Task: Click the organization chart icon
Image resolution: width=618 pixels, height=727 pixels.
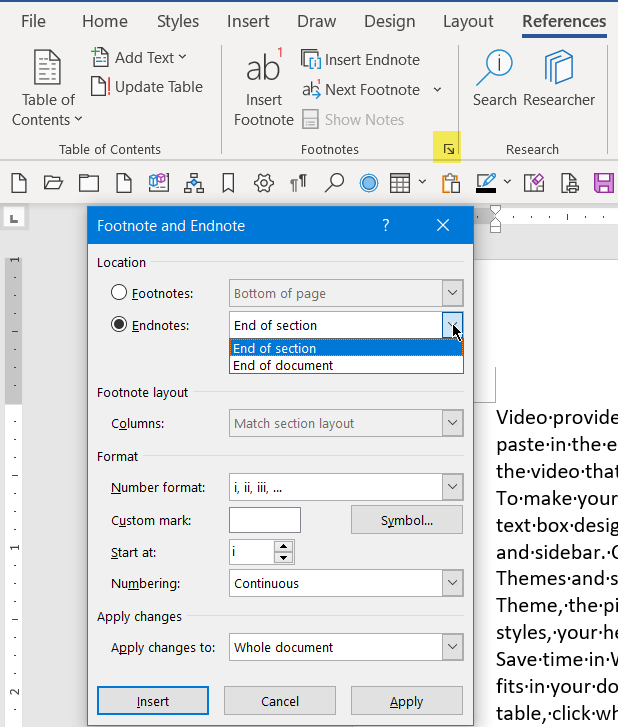Action: (x=194, y=183)
